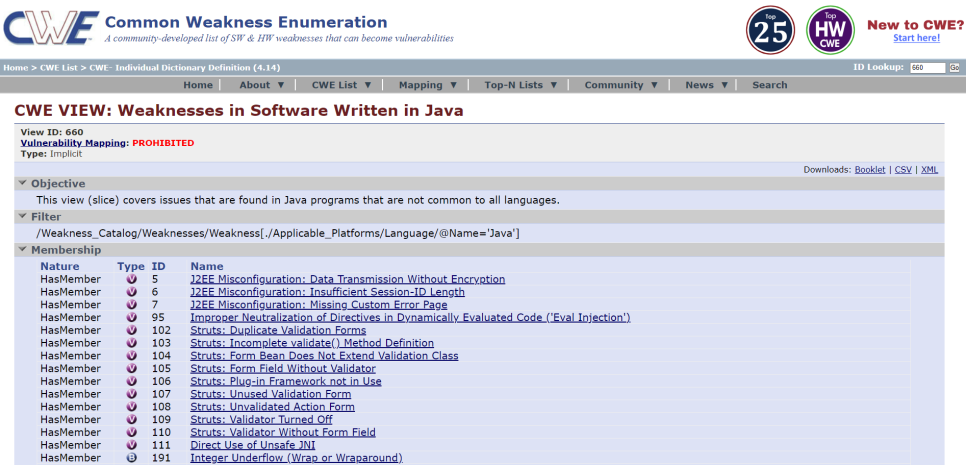Open Struts: Plug-in Framework not in Use
The image size is (966, 465).
pyautogui.click(x=286, y=381)
